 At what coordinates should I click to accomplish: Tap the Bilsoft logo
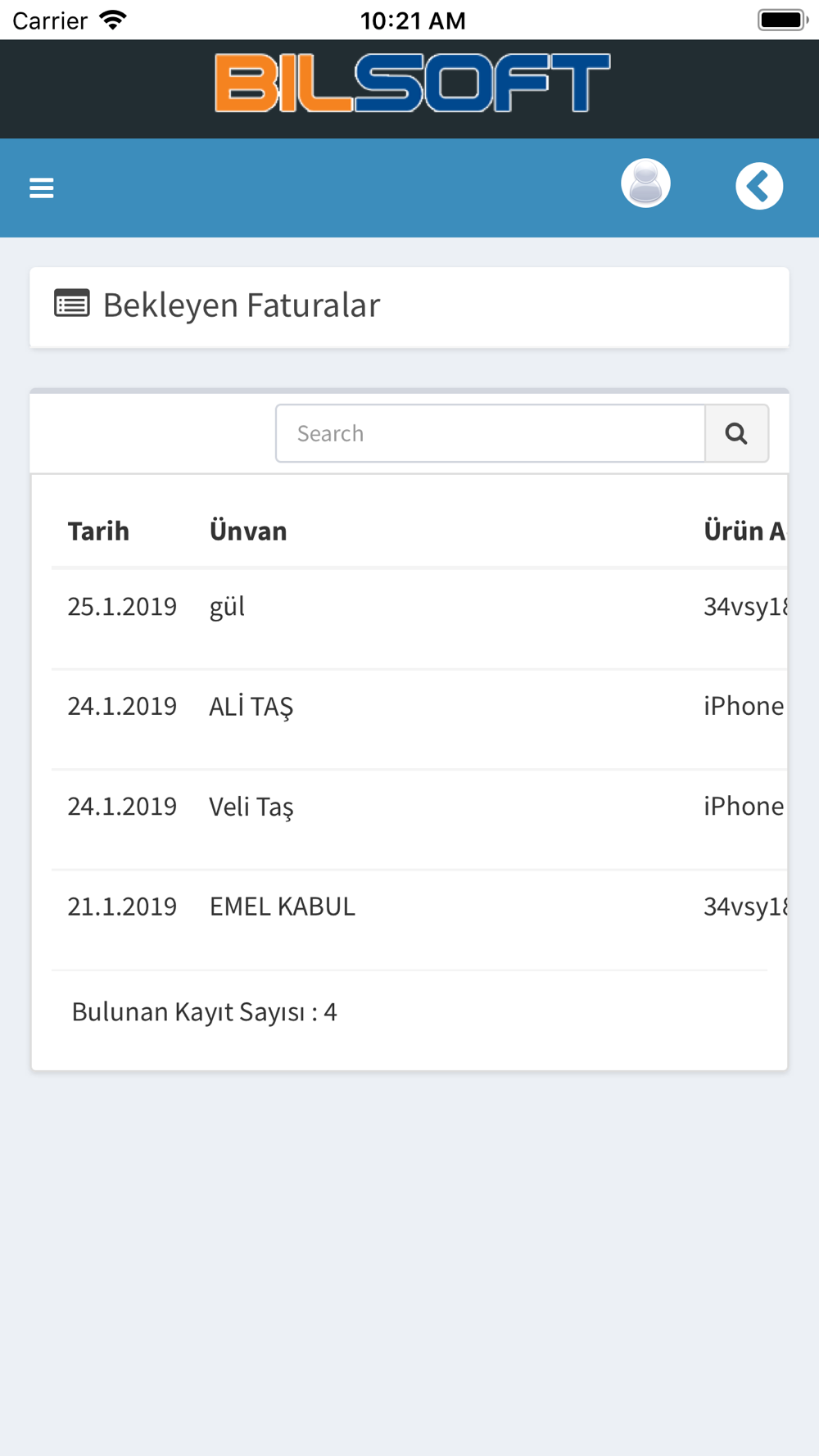click(413, 83)
